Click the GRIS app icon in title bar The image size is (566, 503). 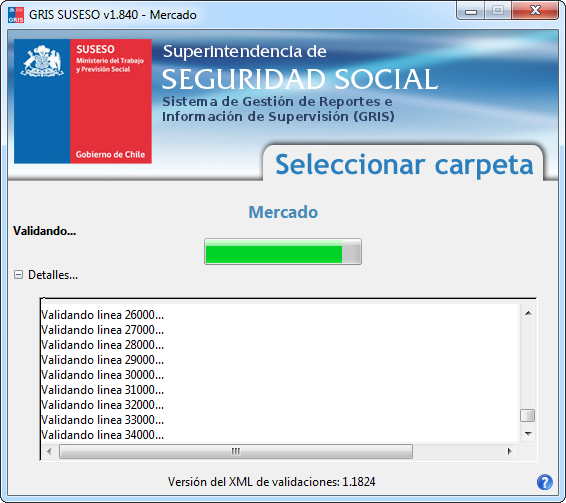click(16, 15)
